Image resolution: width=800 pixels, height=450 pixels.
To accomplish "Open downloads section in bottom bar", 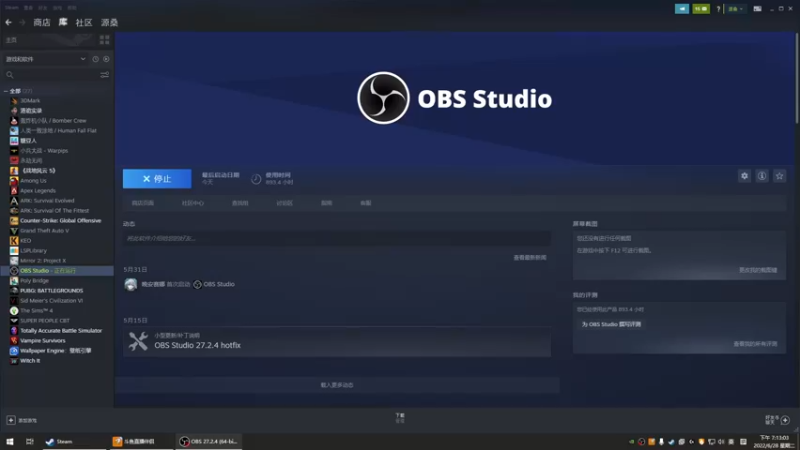I will tap(400, 418).
